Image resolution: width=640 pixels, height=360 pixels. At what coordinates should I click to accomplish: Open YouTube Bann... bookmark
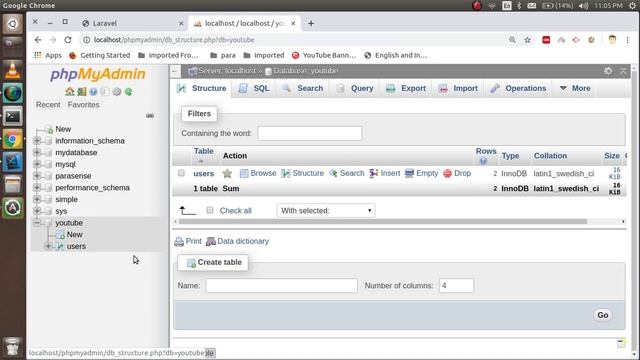tap(324, 55)
